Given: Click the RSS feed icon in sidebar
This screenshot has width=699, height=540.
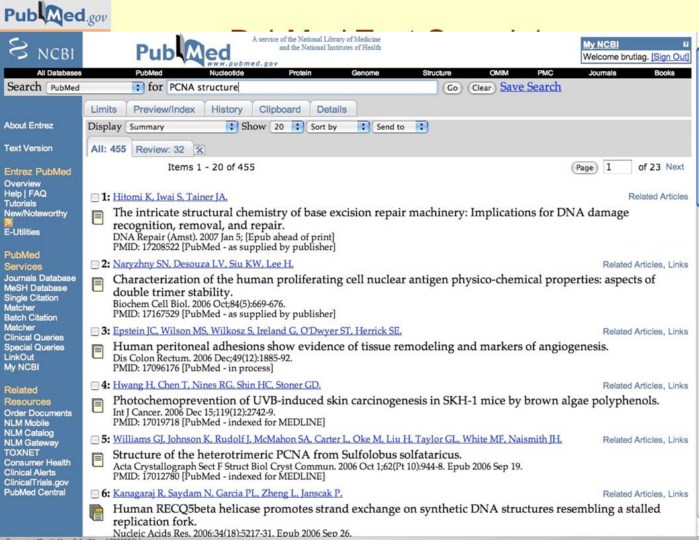Looking at the screenshot, I should point(9,222).
